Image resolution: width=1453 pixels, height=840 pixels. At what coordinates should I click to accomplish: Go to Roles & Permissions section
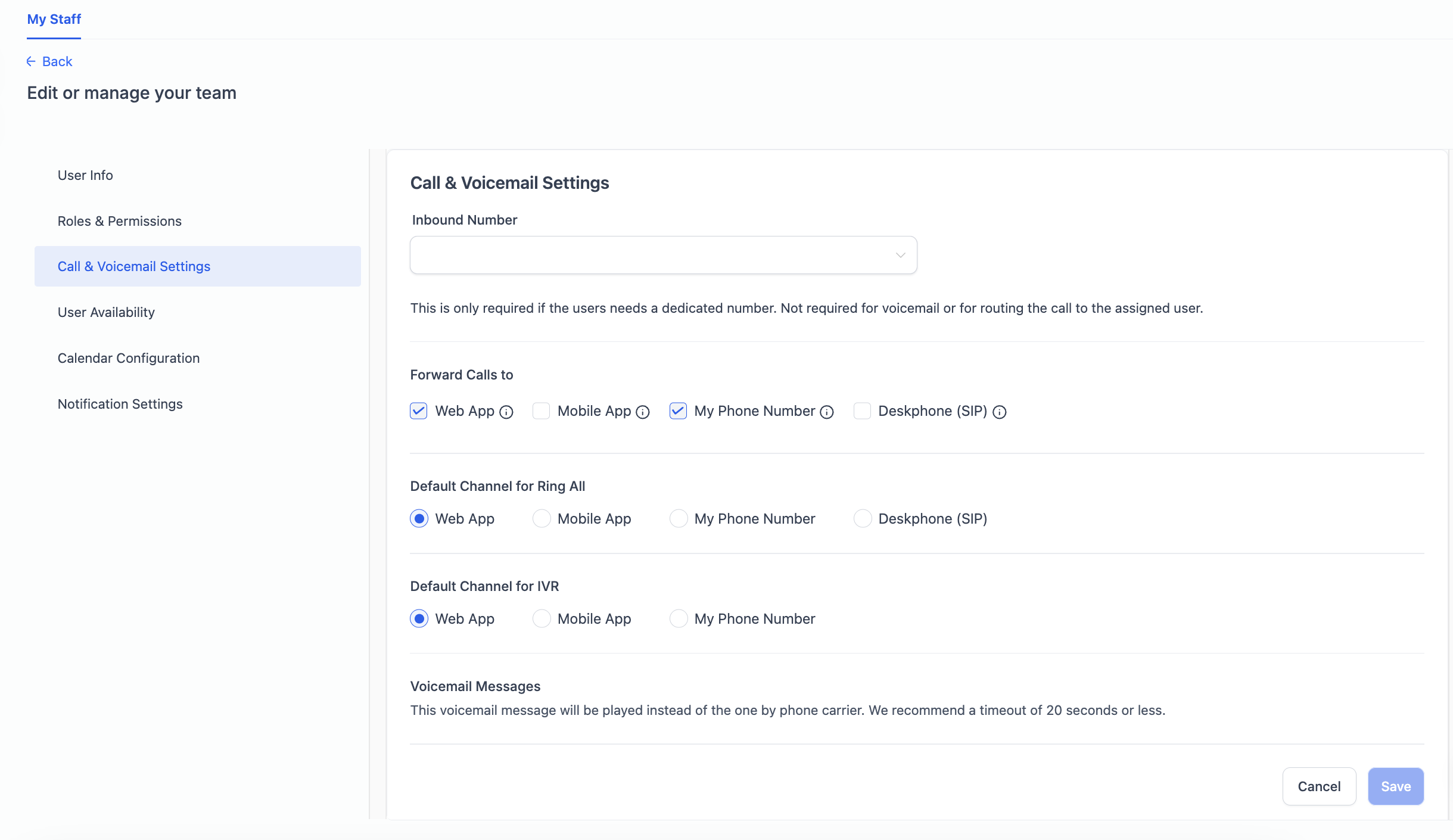119,221
